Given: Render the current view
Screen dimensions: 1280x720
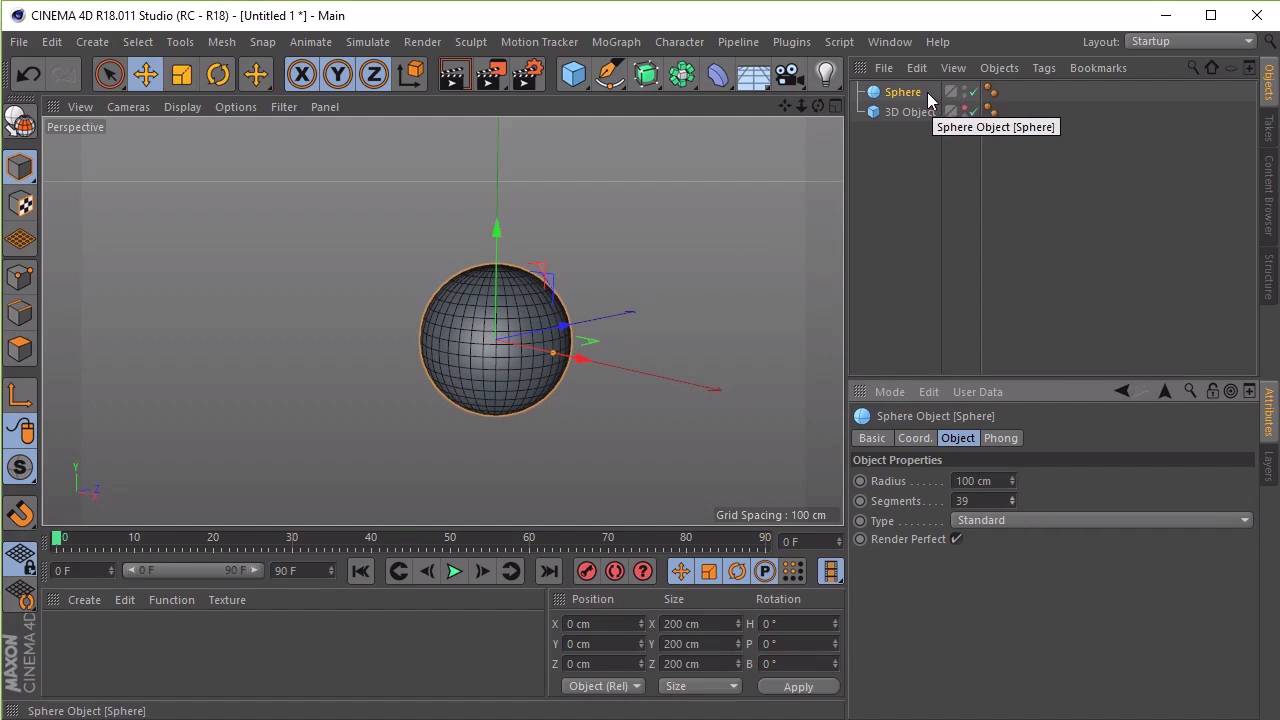Looking at the screenshot, I should (454, 74).
